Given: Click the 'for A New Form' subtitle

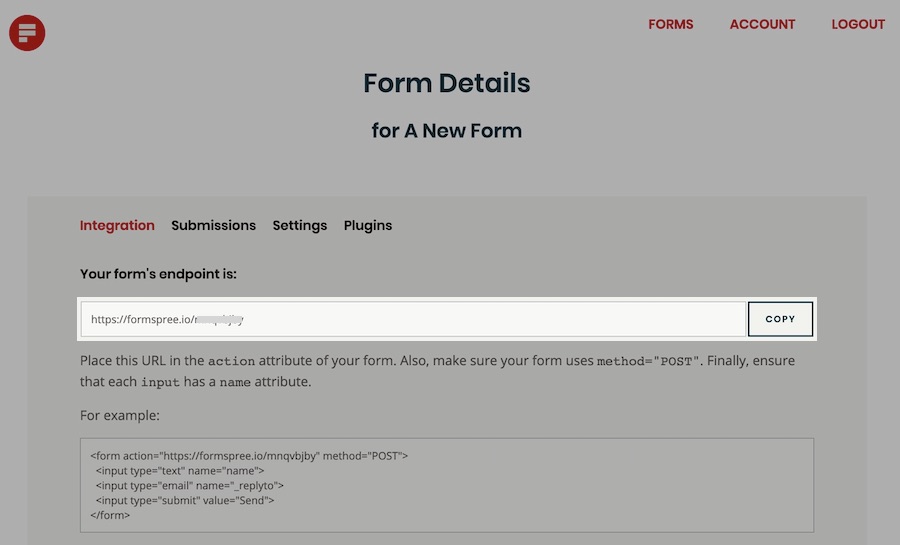Looking at the screenshot, I should [x=447, y=131].
